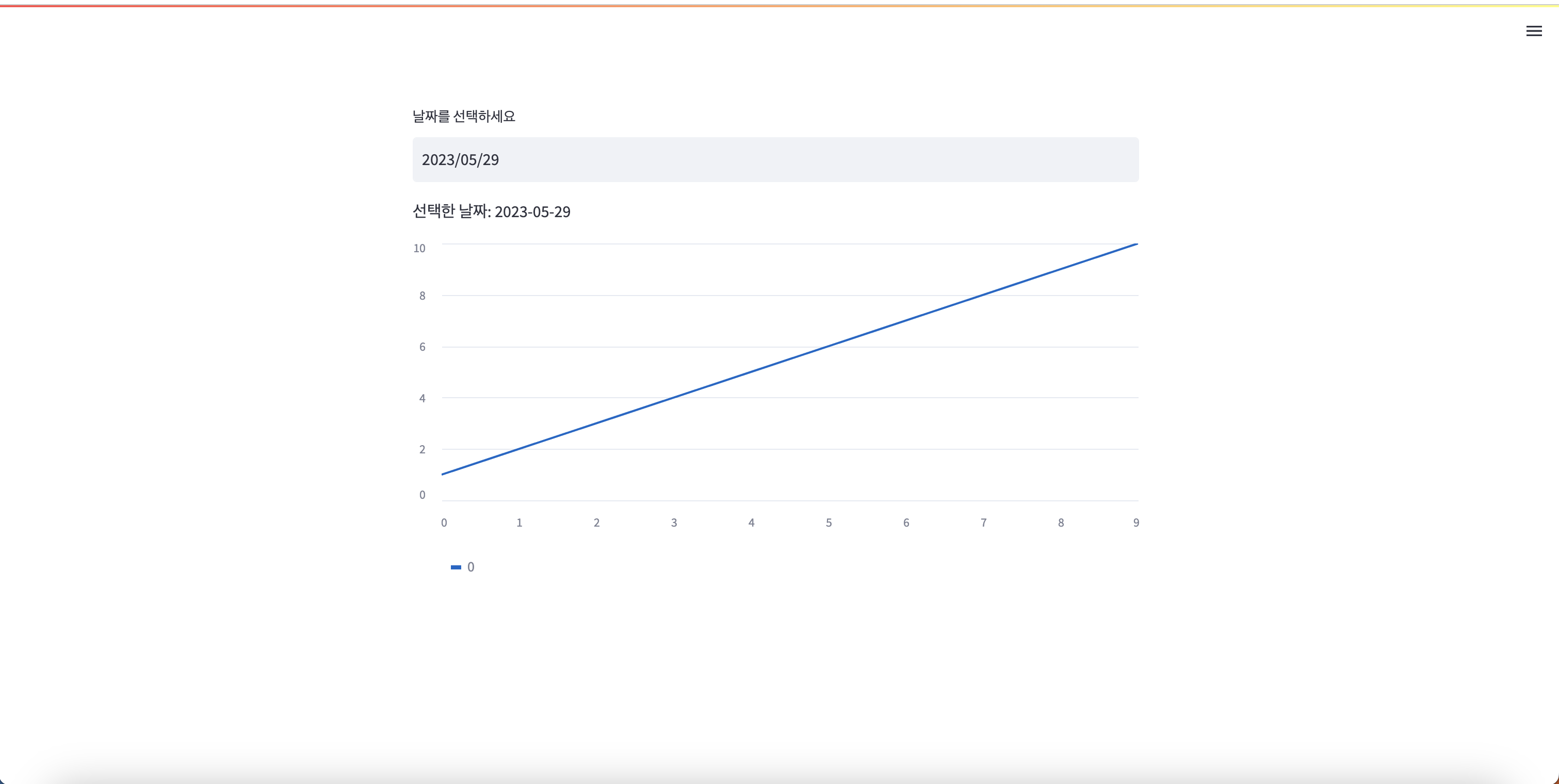
Task: Click the '선택한 날짜: 2023-05-29' text
Action: pyautogui.click(x=491, y=211)
